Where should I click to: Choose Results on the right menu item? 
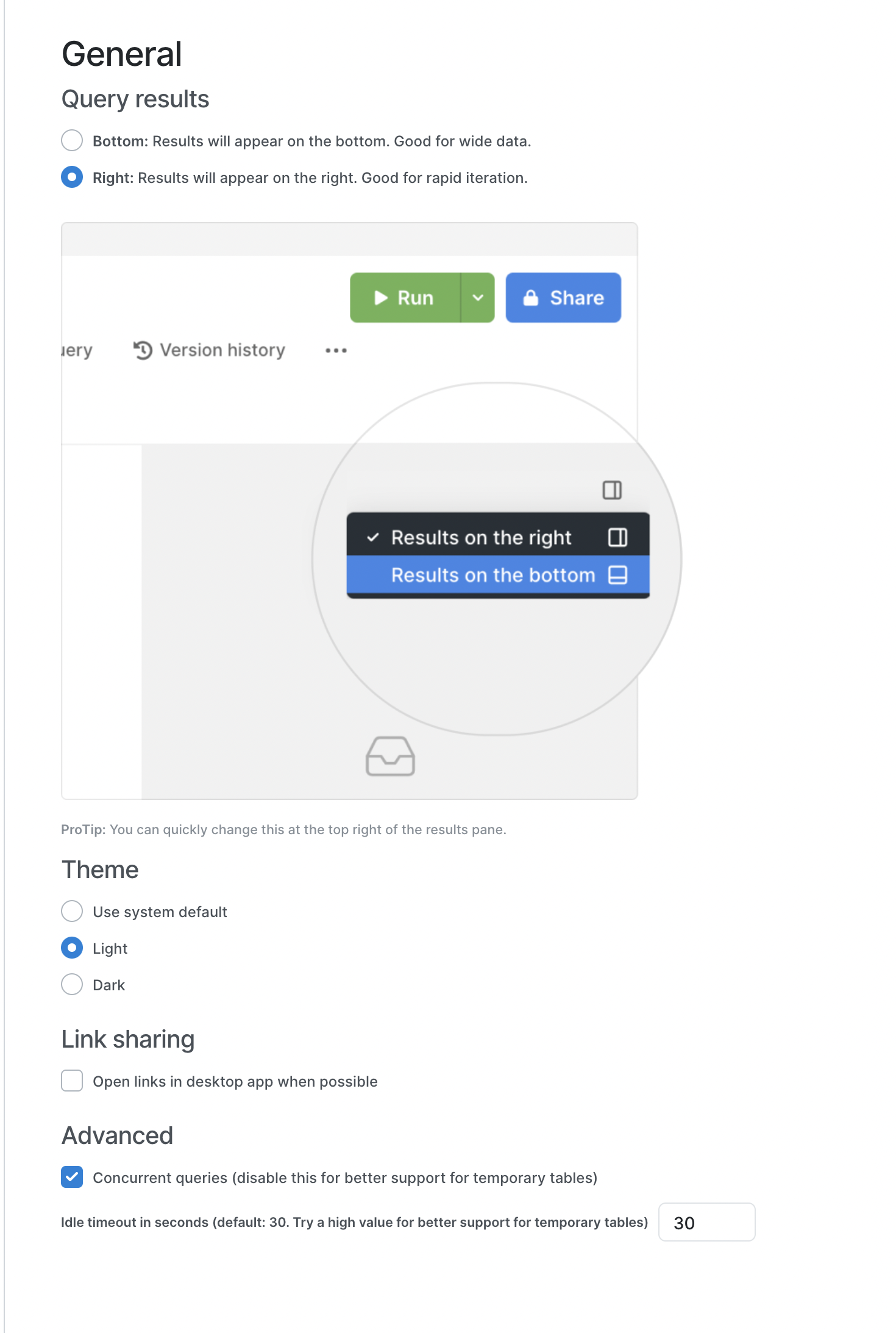click(x=497, y=537)
